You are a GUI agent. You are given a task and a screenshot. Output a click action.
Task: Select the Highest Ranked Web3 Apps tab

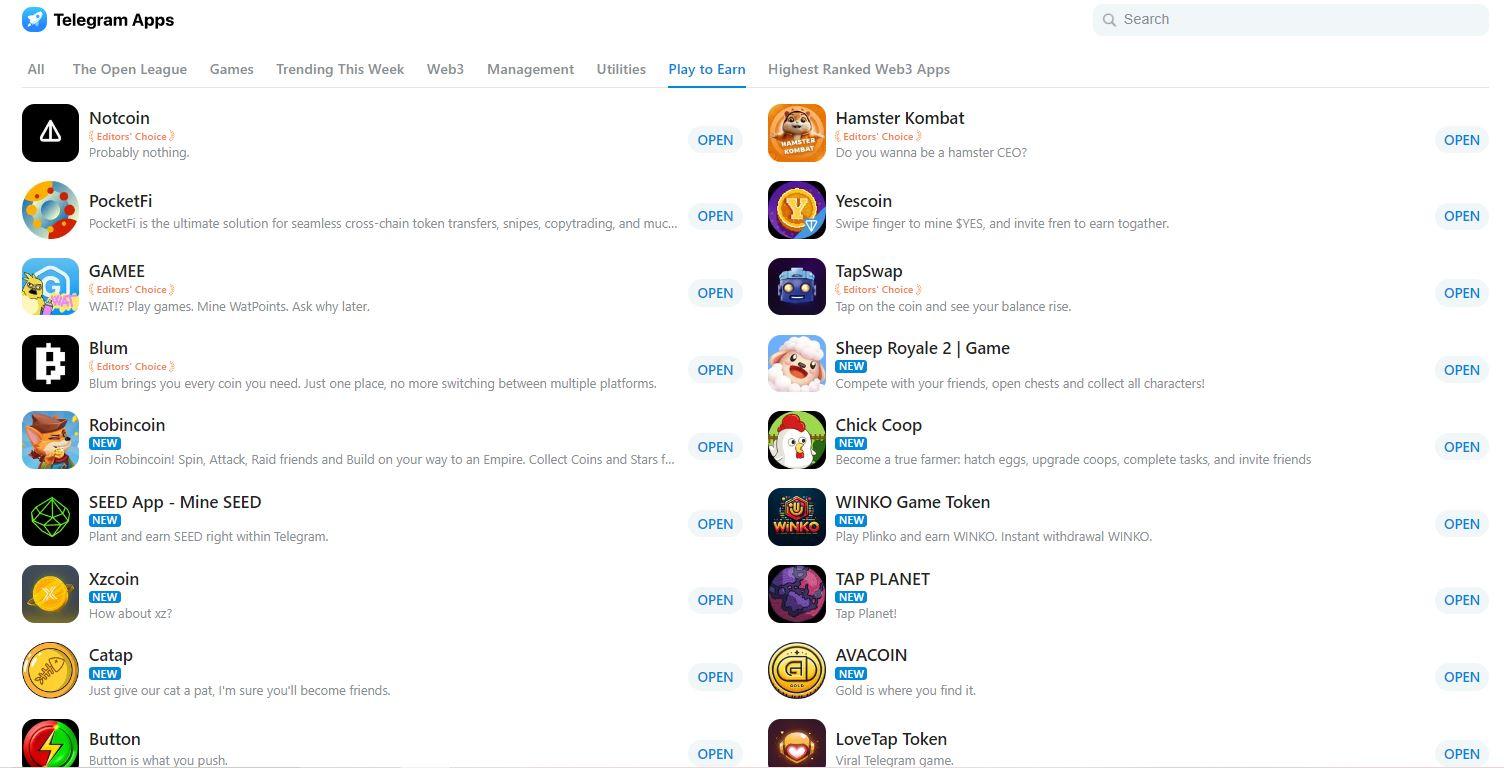[x=859, y=69]
